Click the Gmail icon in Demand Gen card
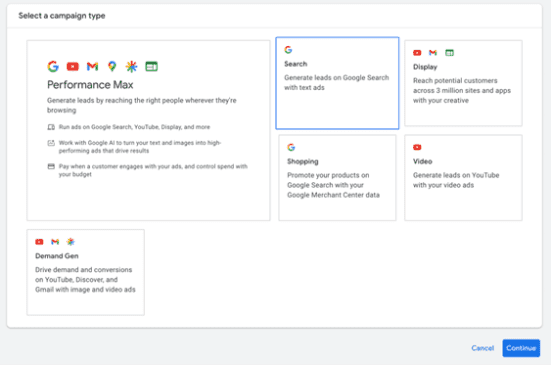Screen dimensions: 551x365 (55, 242)
